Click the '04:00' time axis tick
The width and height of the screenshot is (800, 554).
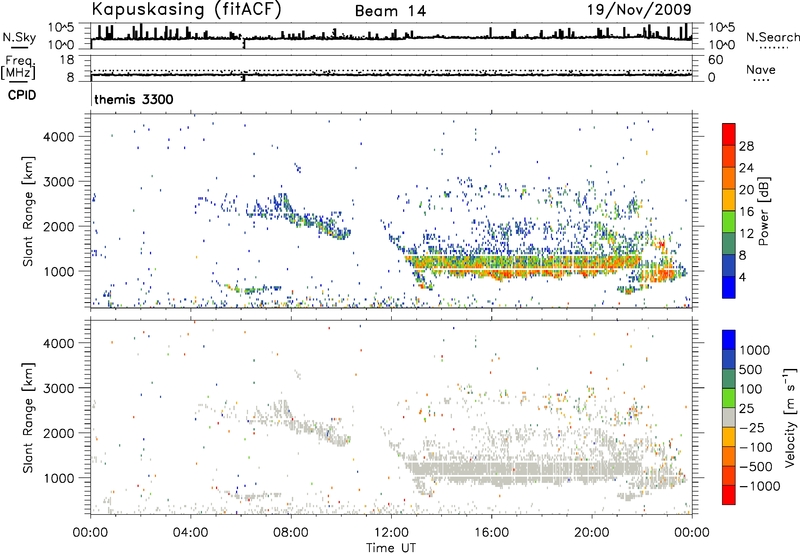pos(190,533)
